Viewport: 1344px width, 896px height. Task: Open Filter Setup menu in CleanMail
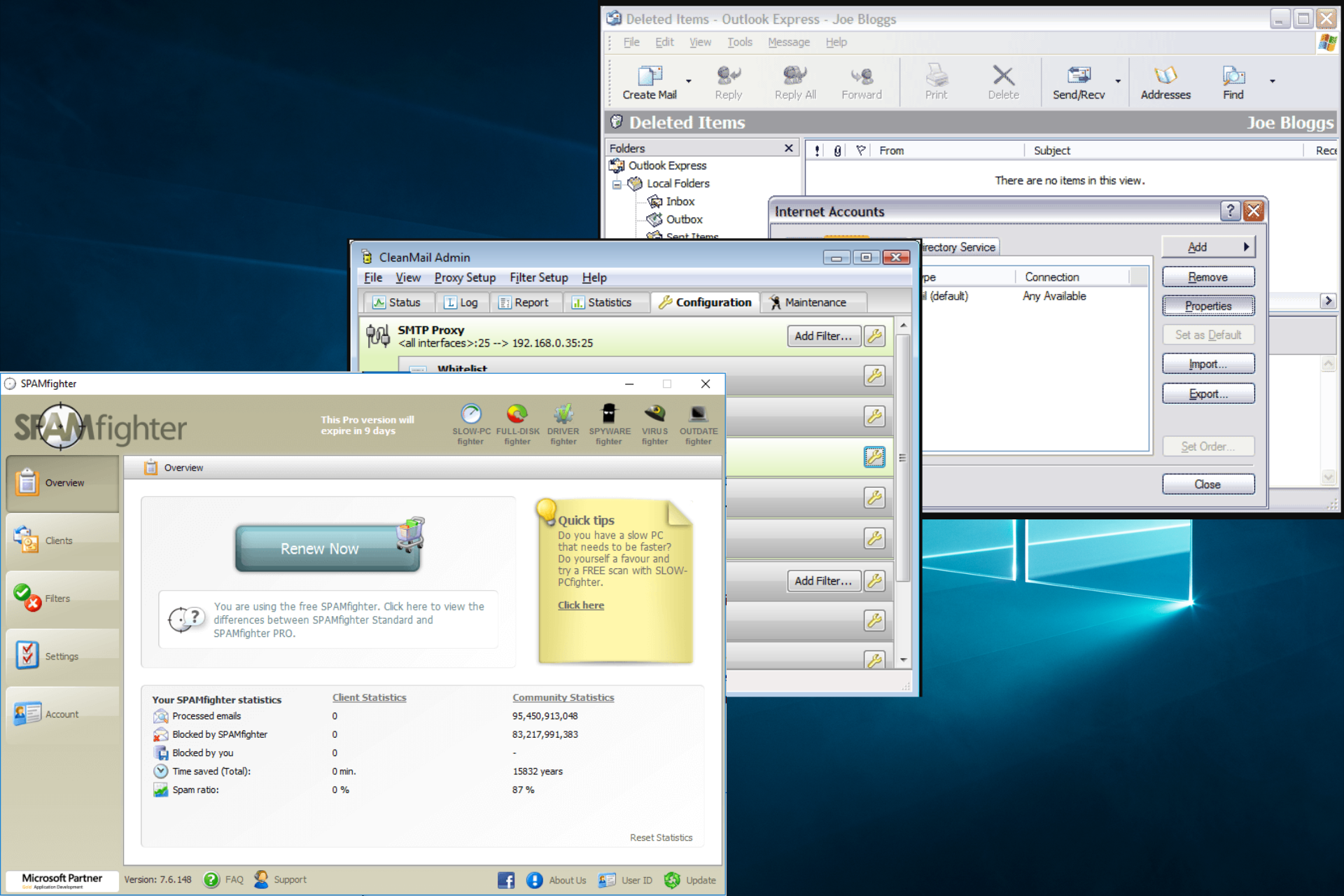tap(538, 278)
